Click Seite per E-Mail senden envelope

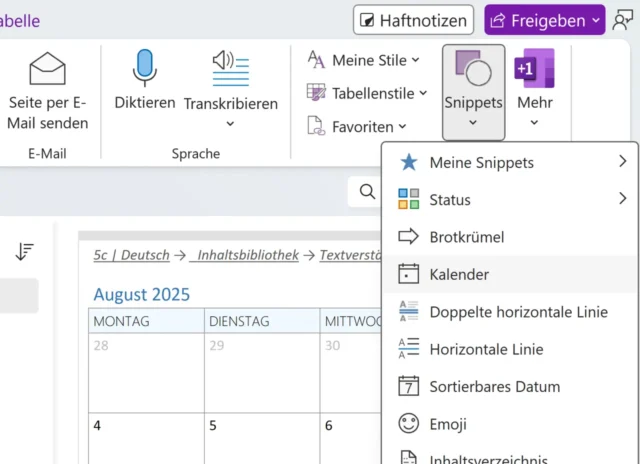(47, 68)
